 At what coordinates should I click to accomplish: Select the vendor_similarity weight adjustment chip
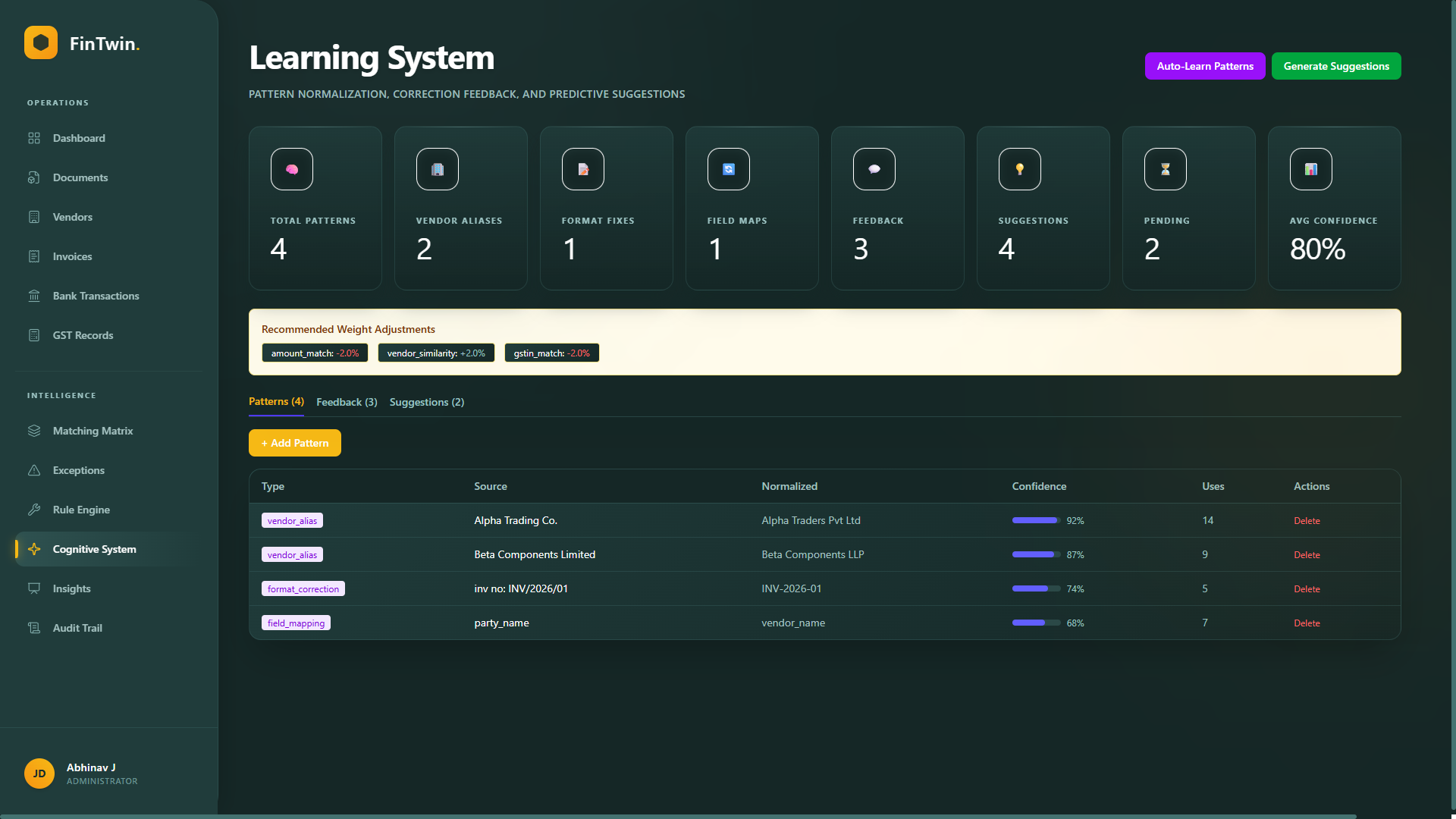436,353
